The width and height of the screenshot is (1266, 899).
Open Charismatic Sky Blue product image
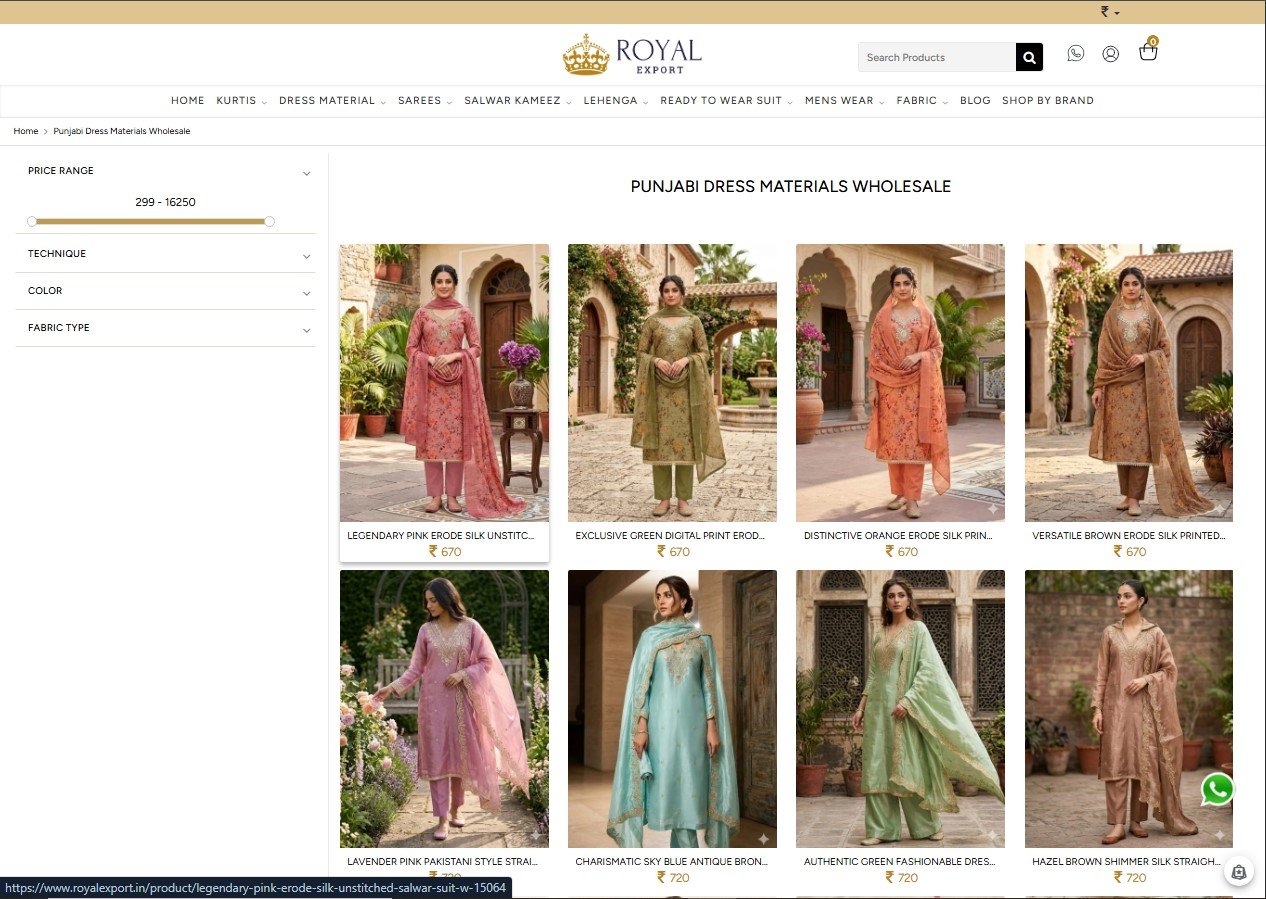(672, 709)
